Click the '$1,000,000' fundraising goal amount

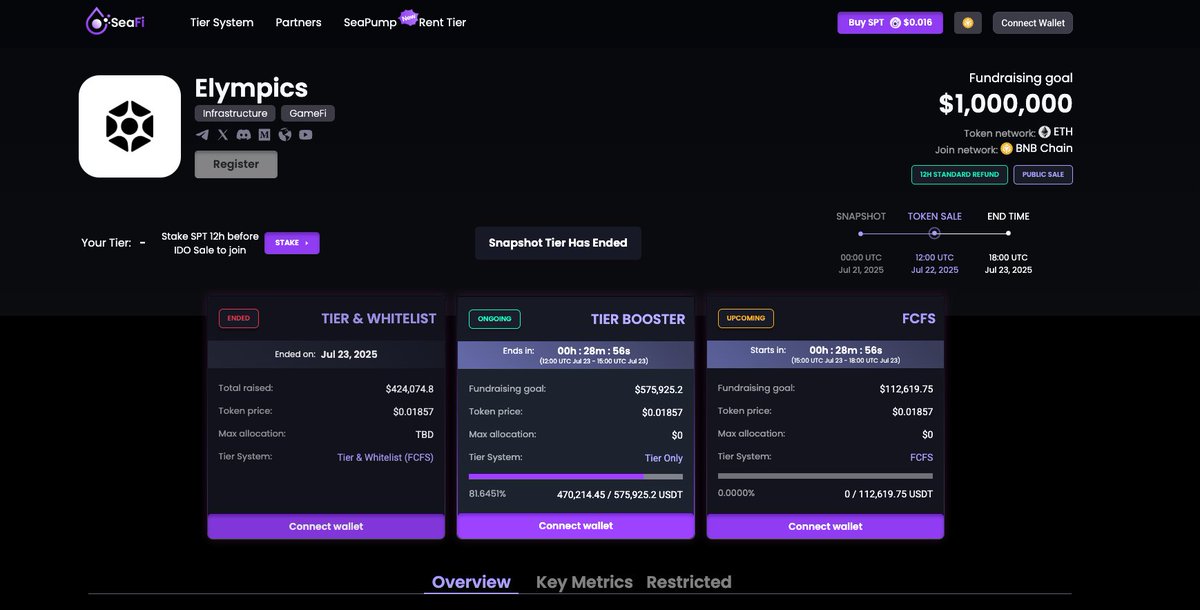[x=1005, y=103]
